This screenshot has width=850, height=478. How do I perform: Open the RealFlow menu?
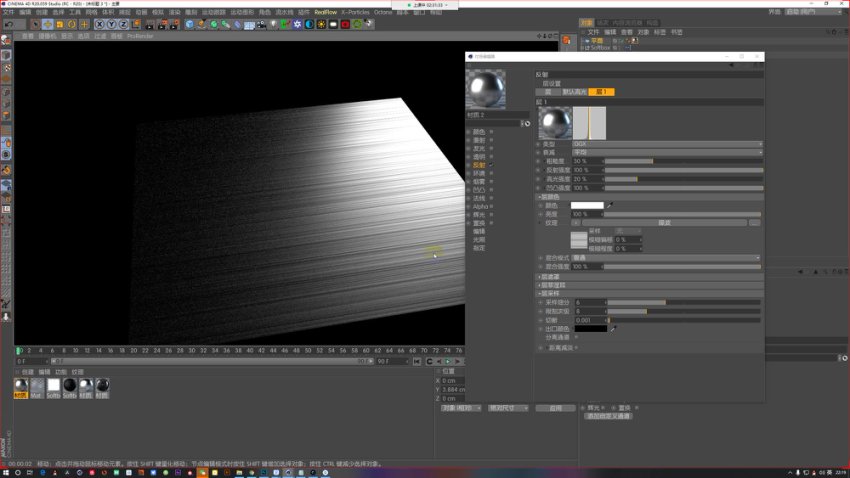click(325, 12)
